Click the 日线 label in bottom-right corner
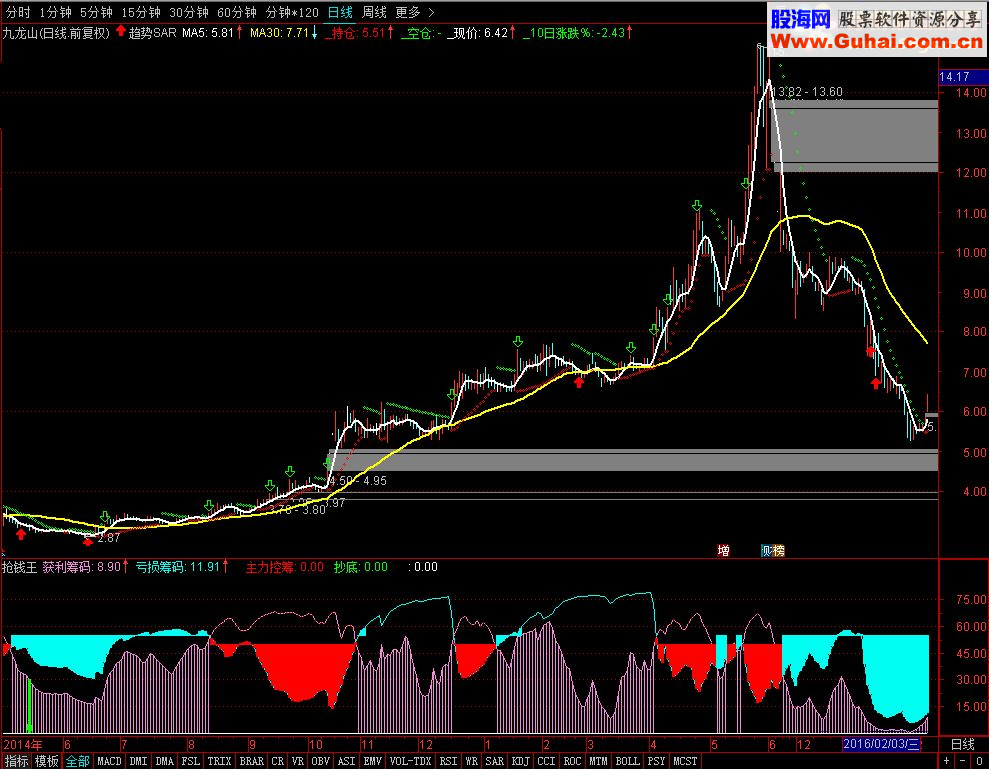This screenshot has width=989, height=769. pyautogui.click(x=963, y=744)
